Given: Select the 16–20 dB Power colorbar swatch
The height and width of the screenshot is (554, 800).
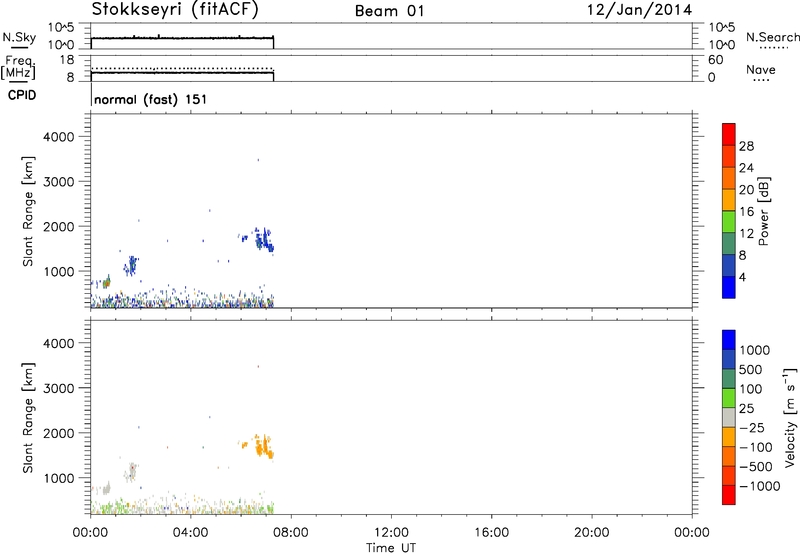Looking at the screenshot, I should (x=729, y=200).
